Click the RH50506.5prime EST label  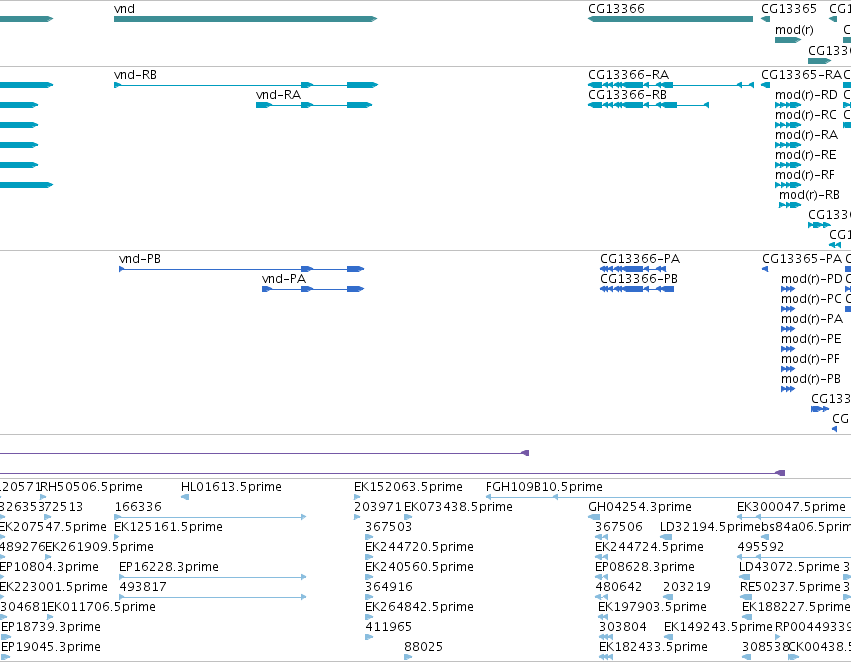tap(92, 487)
